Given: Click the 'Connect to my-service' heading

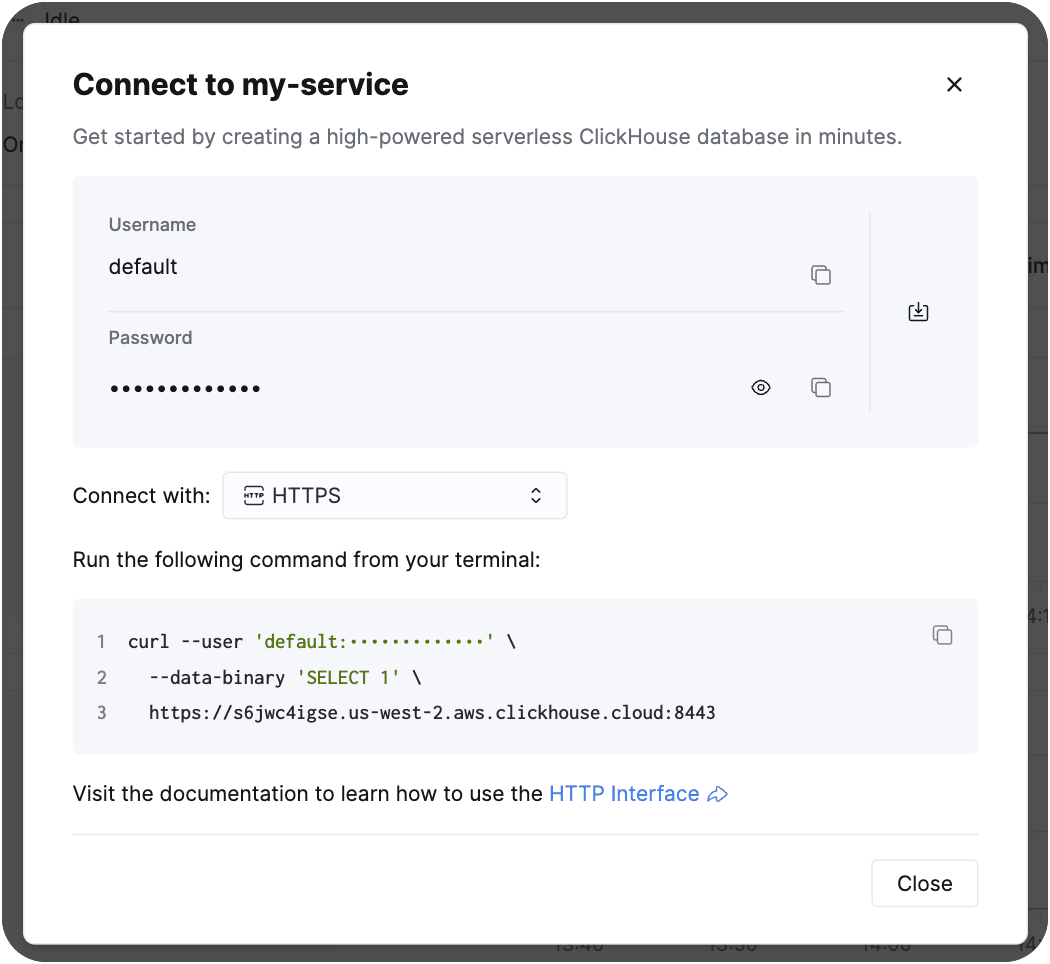Looking at the screenshot, I should [x=240, y=84].
